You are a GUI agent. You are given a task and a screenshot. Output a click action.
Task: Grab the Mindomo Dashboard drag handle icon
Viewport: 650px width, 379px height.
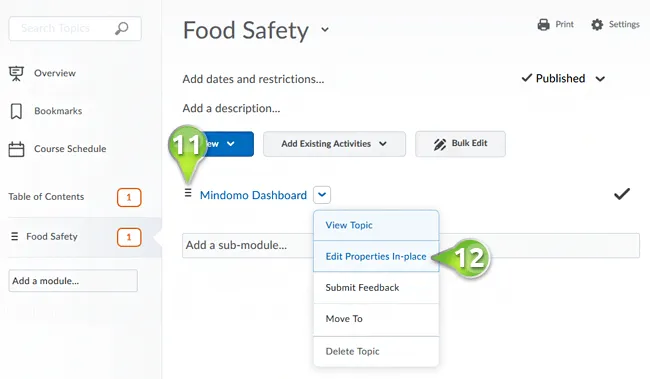click(188, 193)
